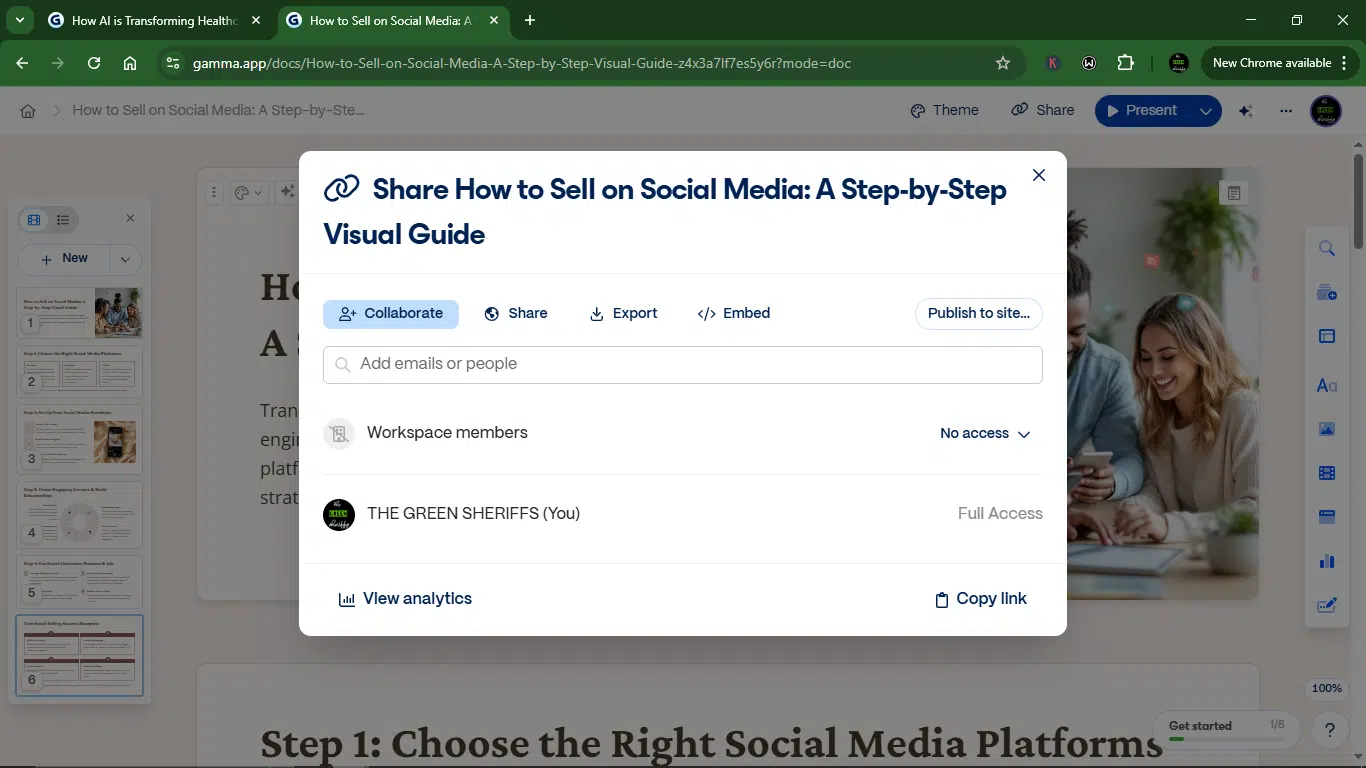
Task: Reload the page
Action: [x=94, y=63]
